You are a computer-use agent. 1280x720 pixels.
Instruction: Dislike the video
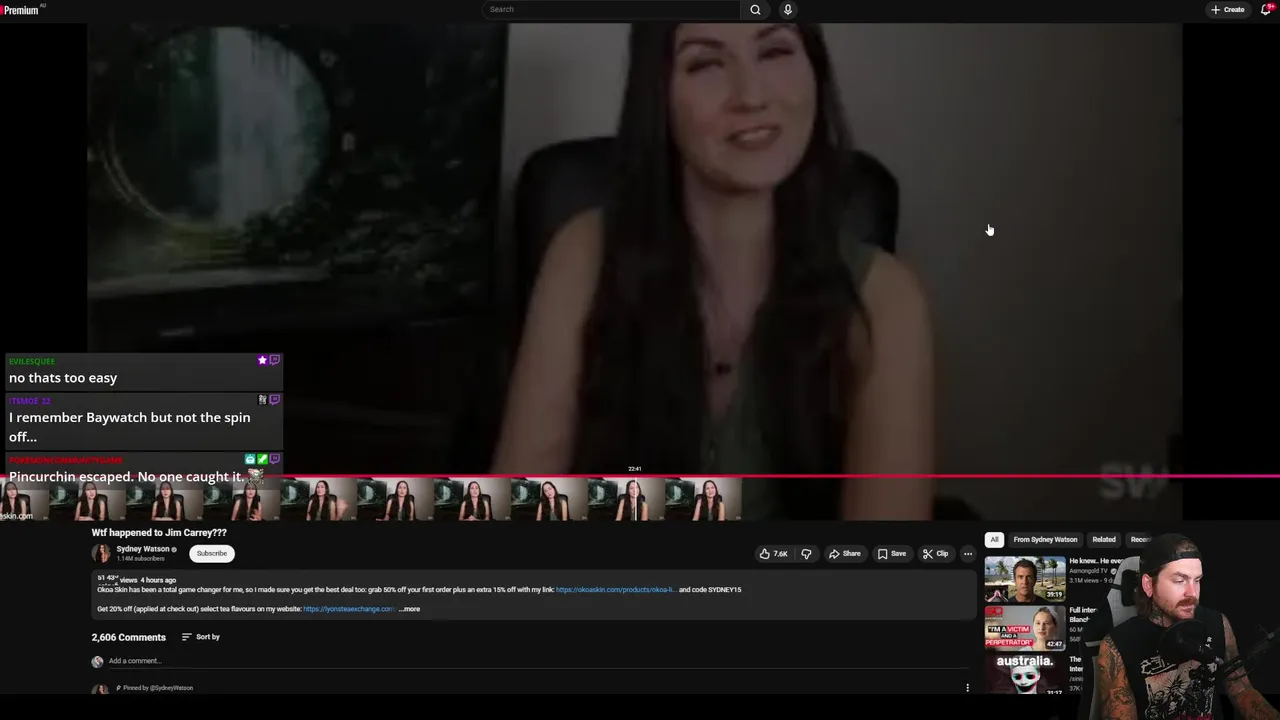(x=806, y=554)
